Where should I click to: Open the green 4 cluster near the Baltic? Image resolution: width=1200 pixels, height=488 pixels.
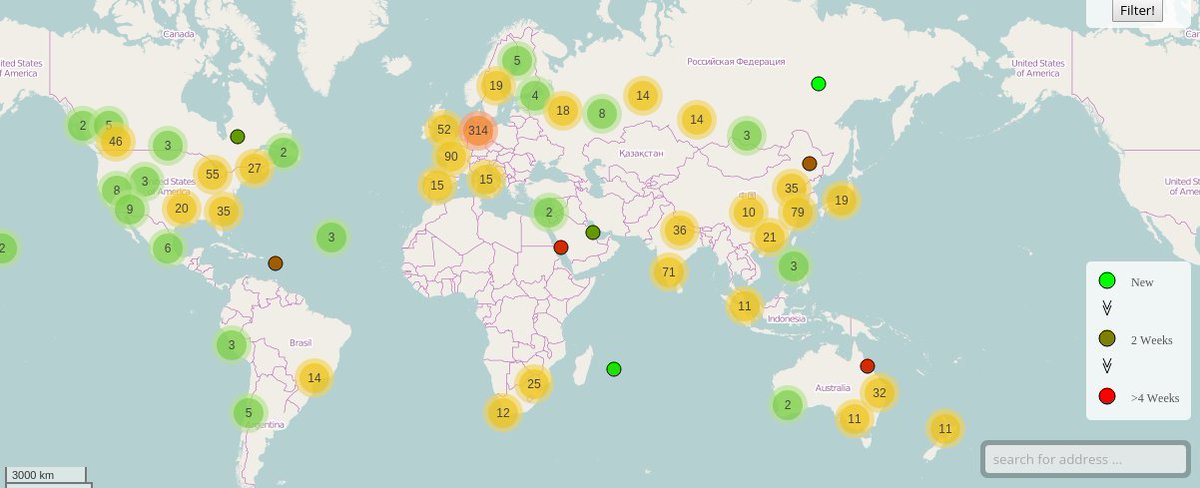coord(535,97)
